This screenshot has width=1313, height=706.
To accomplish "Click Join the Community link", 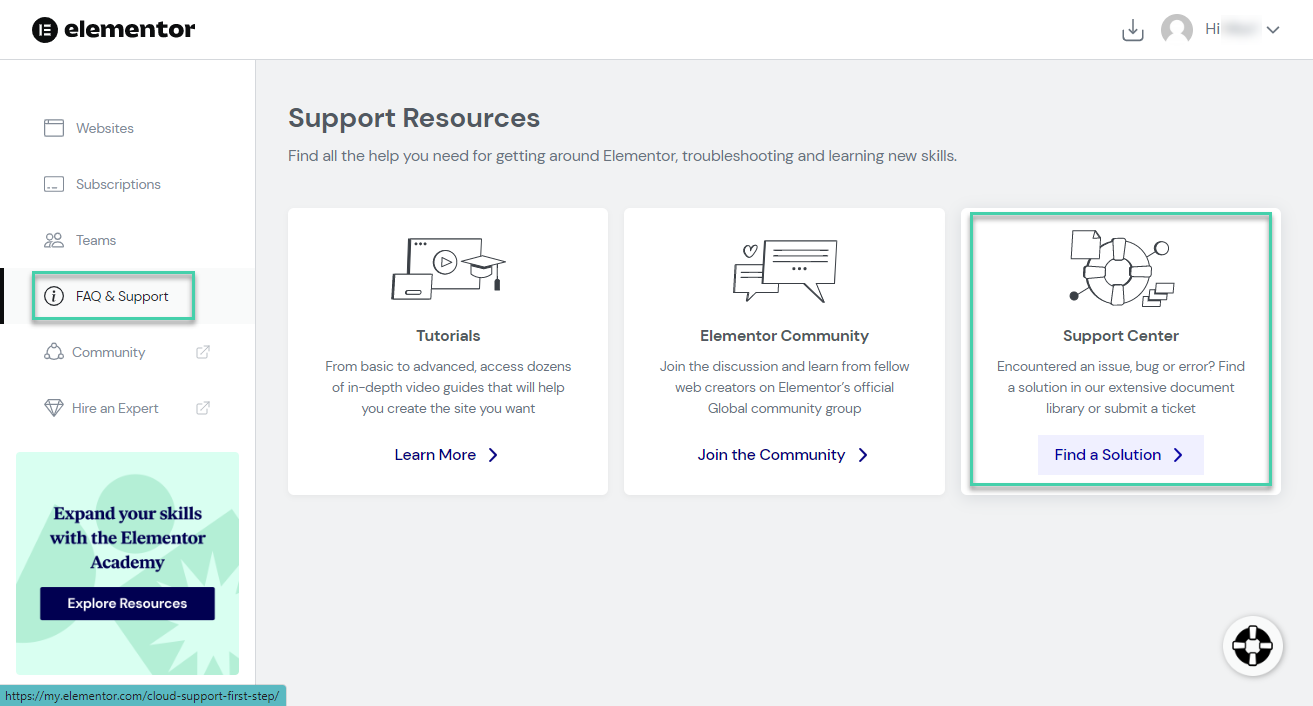I will tap(782, 455).
